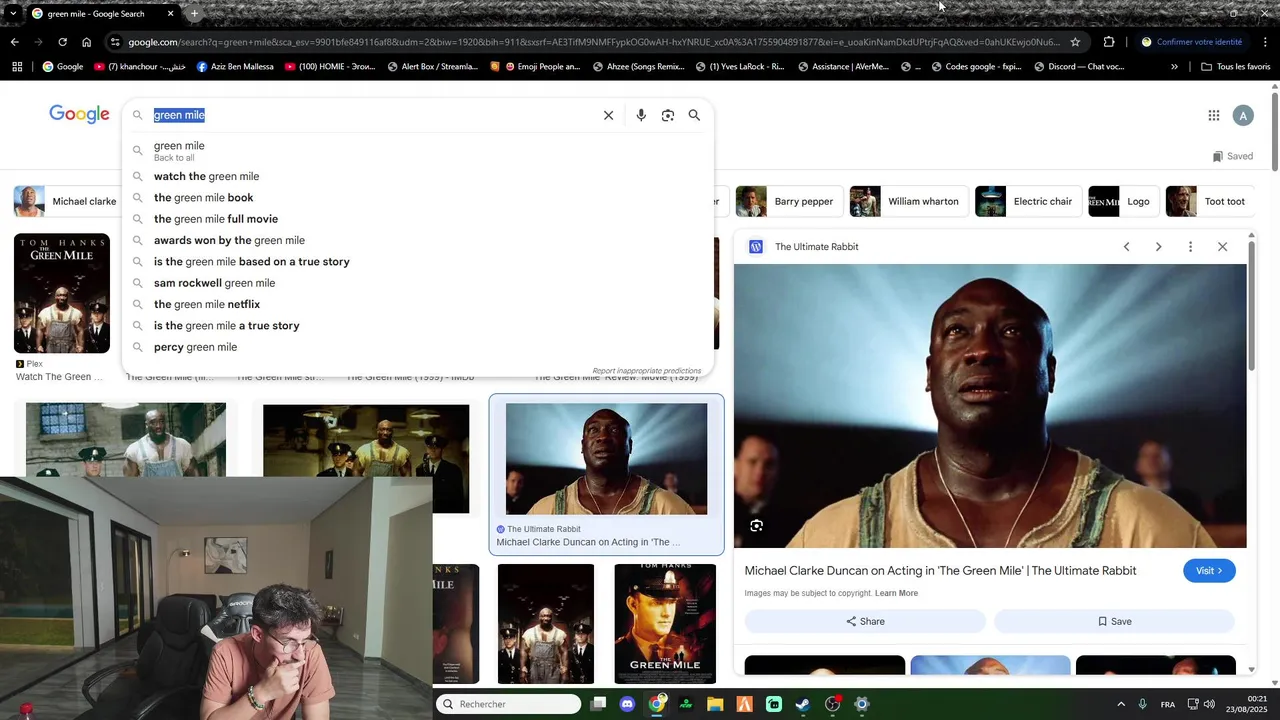Screen dimensions: 1280x720
Task: Open Tous les favoris bookmarks folder
Action: pos(1235,67)
